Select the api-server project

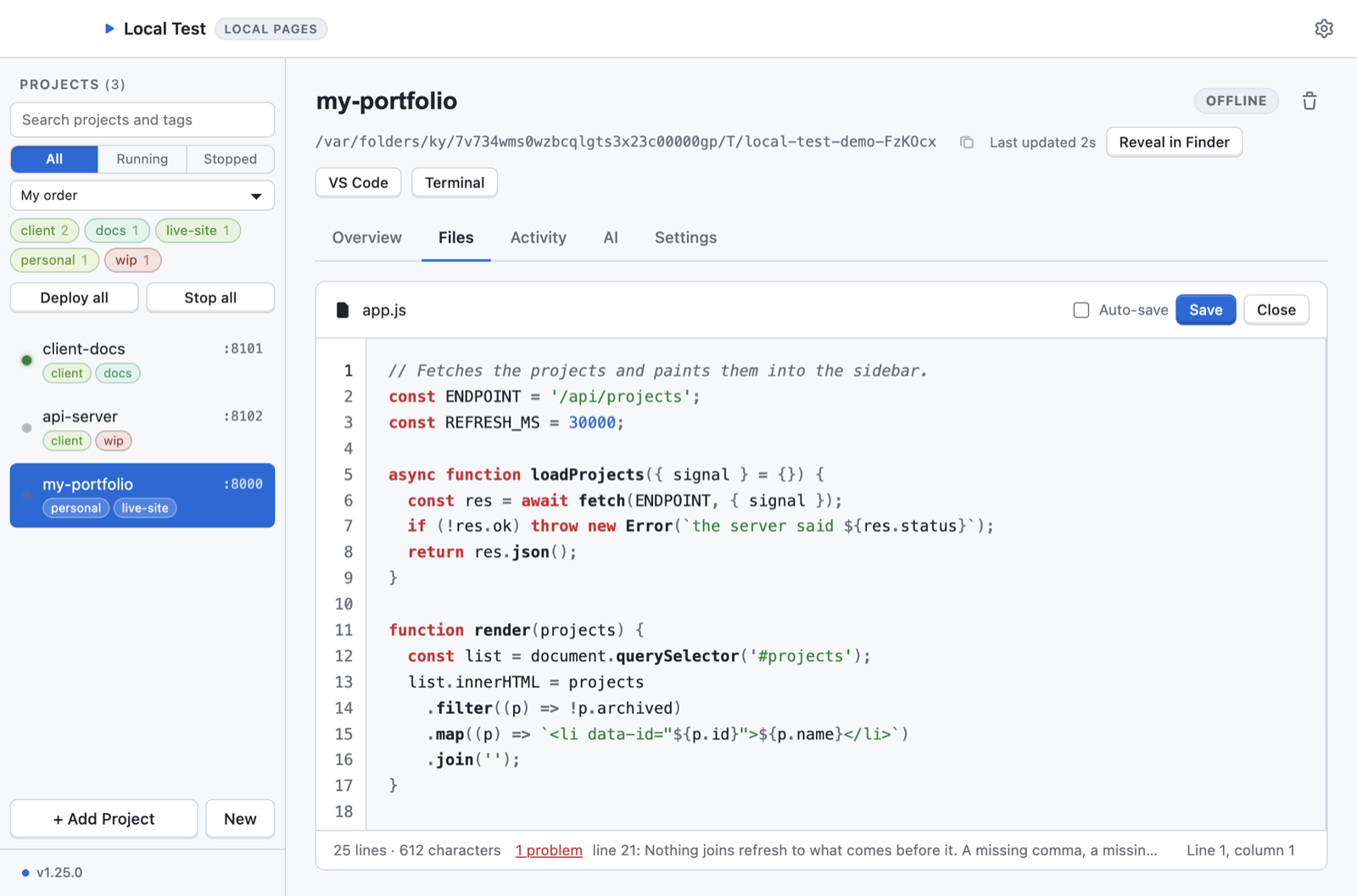tap(142, 428)
